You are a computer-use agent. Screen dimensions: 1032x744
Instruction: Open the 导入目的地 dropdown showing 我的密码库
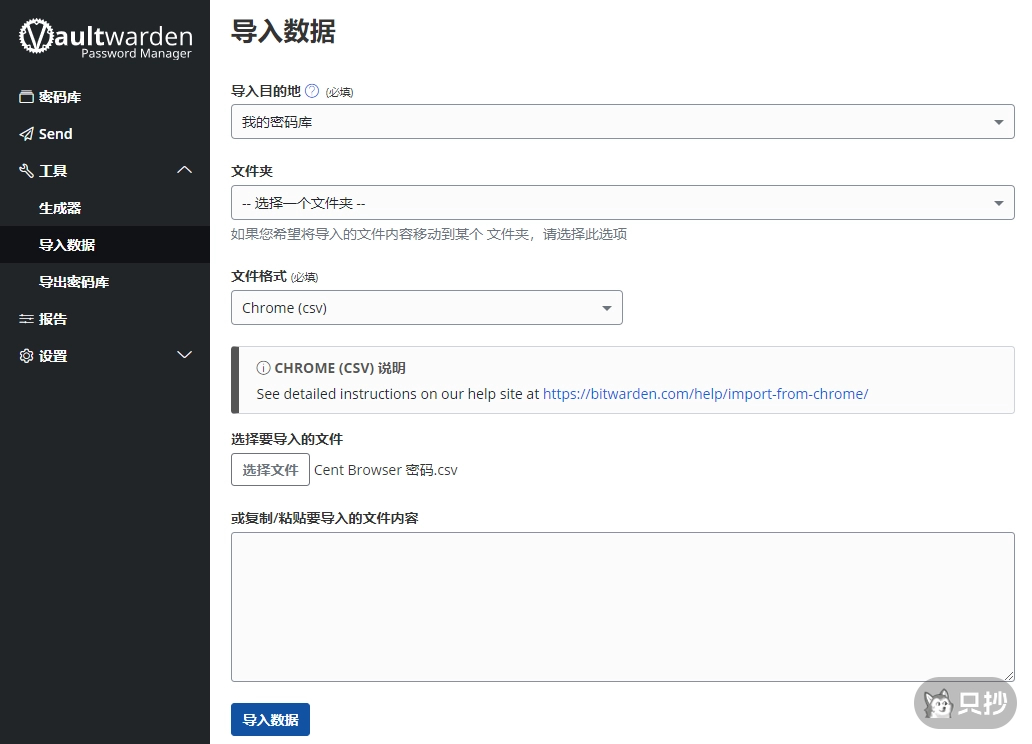click(622, 122)
